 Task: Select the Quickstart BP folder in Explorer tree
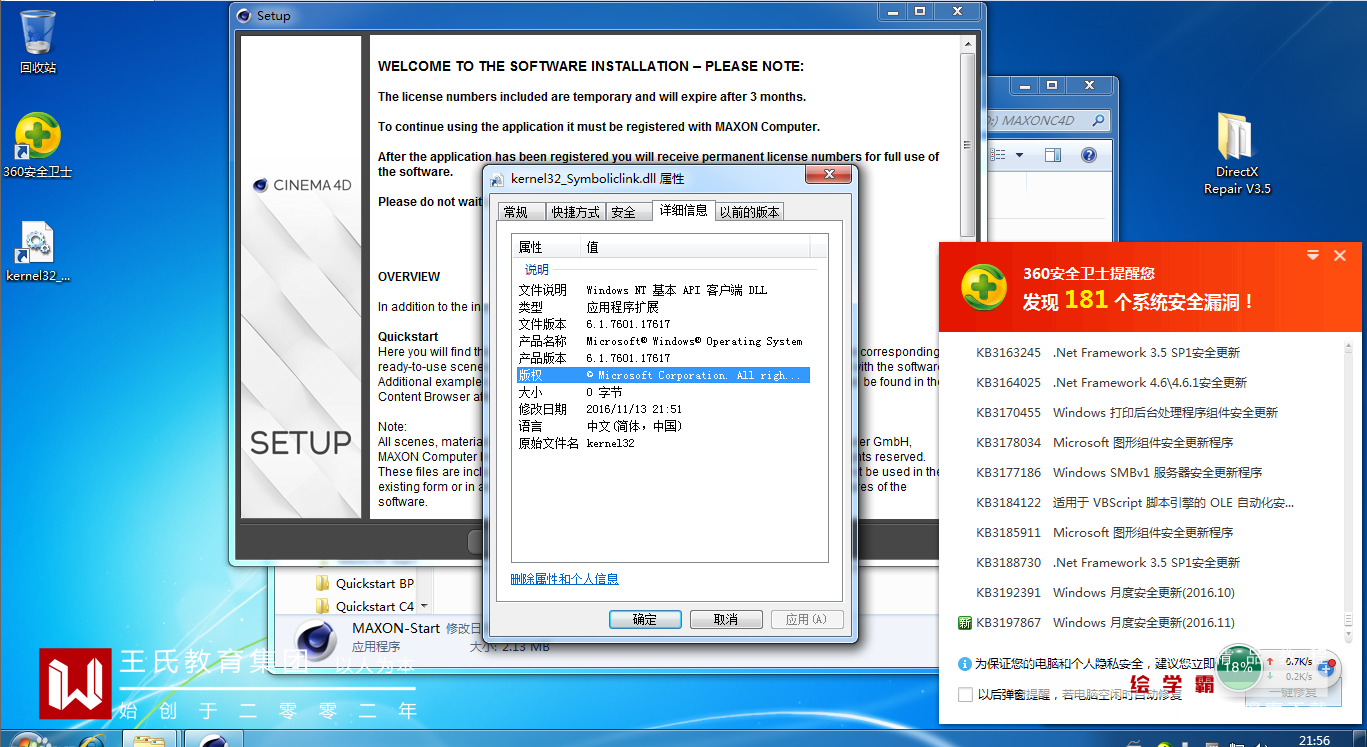364,583
